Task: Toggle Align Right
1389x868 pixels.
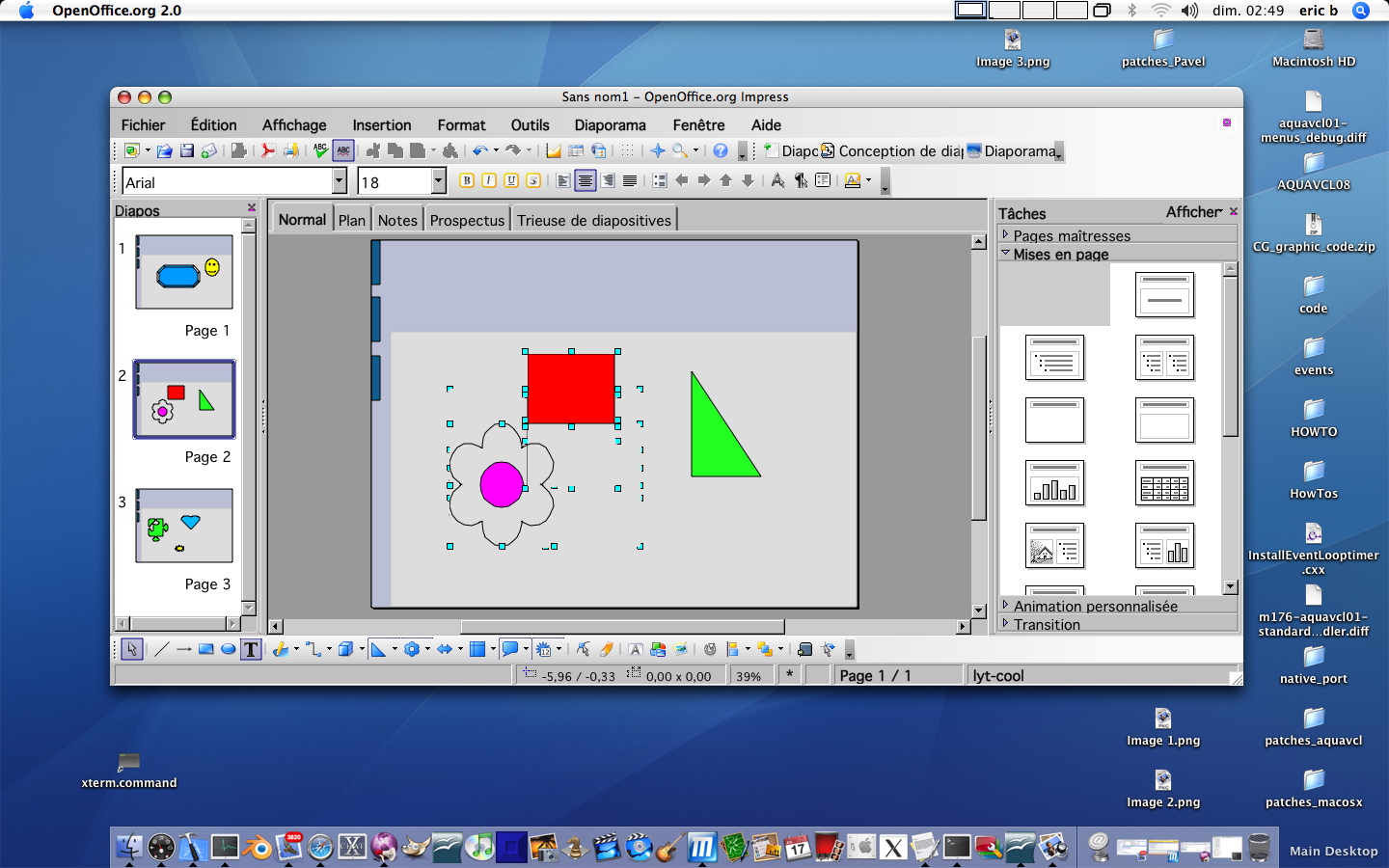Action: [x=608, y=180]
